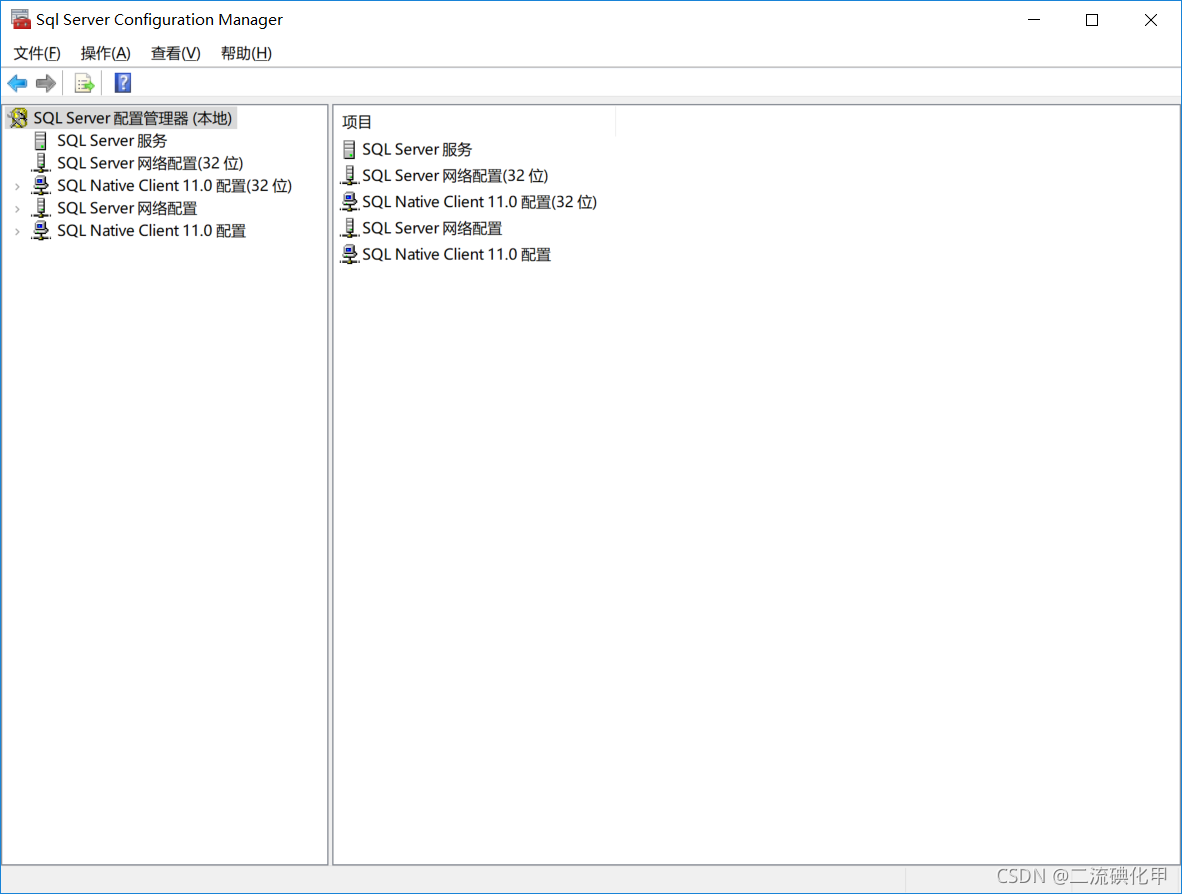Click the SQL Server 网络配置 icon in tree
This screenshot has height=894, width=1182.
41,208
